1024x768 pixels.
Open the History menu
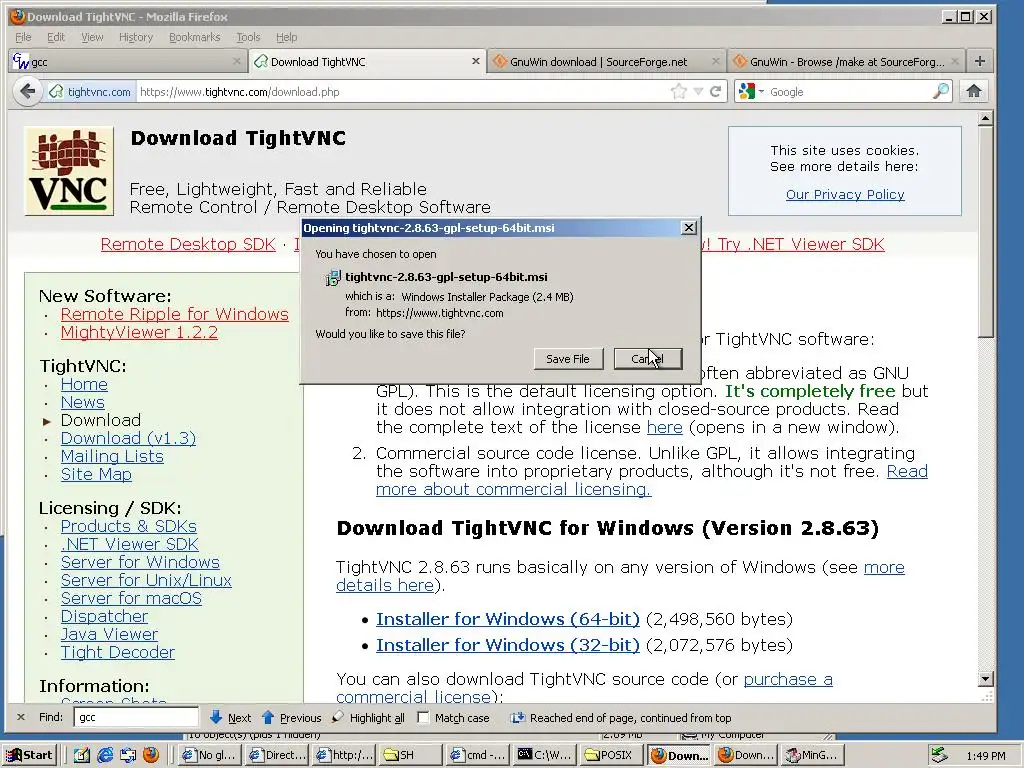coord(136,37)
